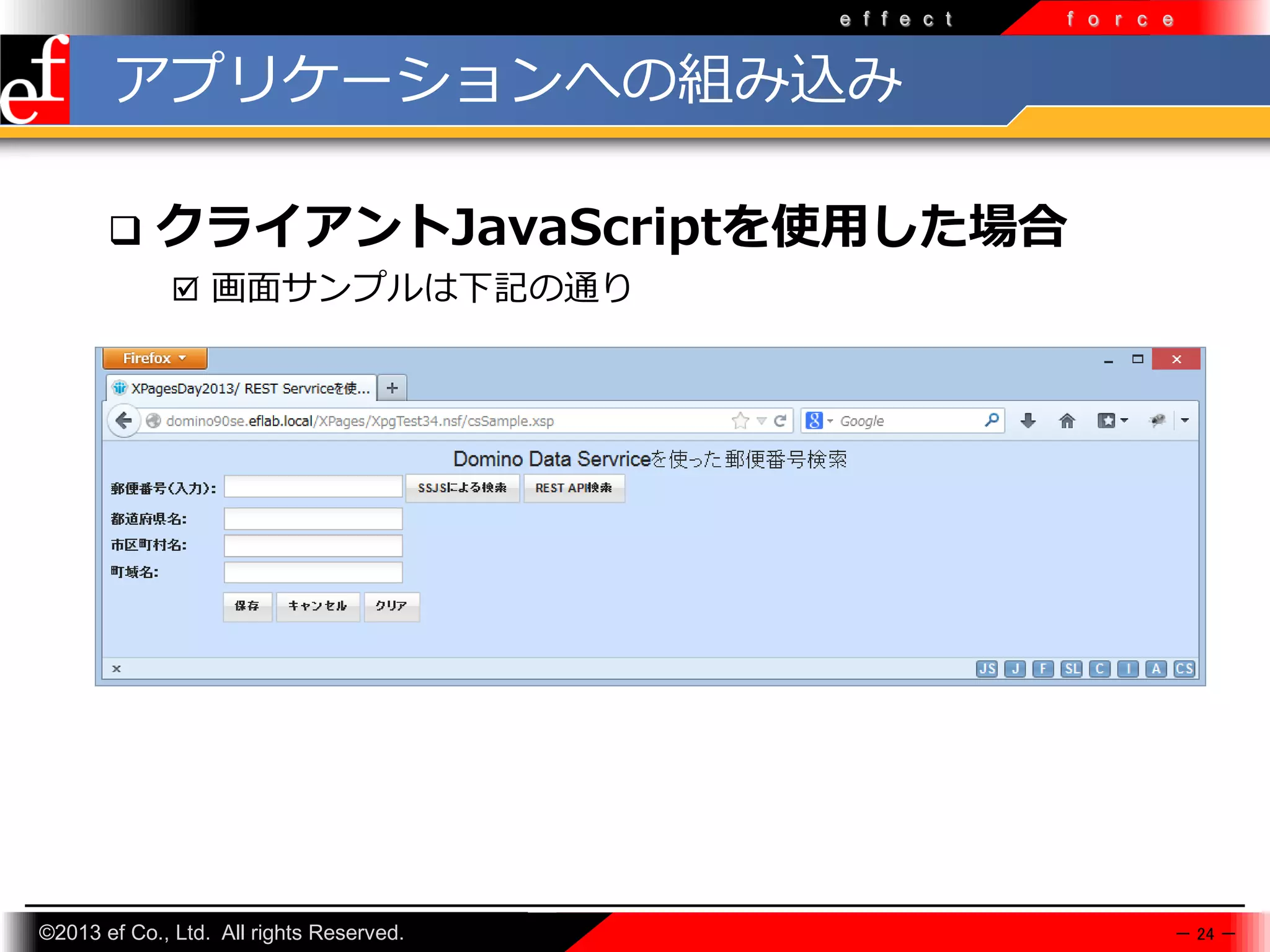Click the URL address bar text
This screenshot has width=1270, height=952.
click(x=360, y=421)
